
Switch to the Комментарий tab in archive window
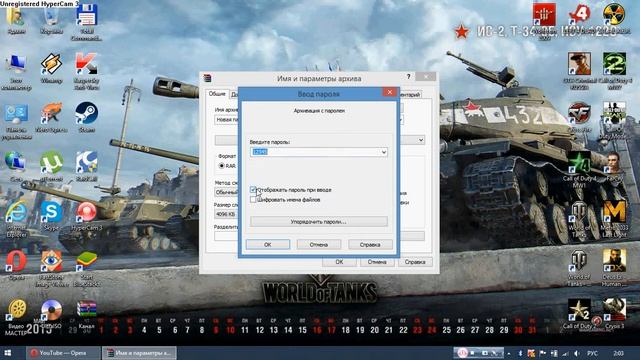(410, 95)
